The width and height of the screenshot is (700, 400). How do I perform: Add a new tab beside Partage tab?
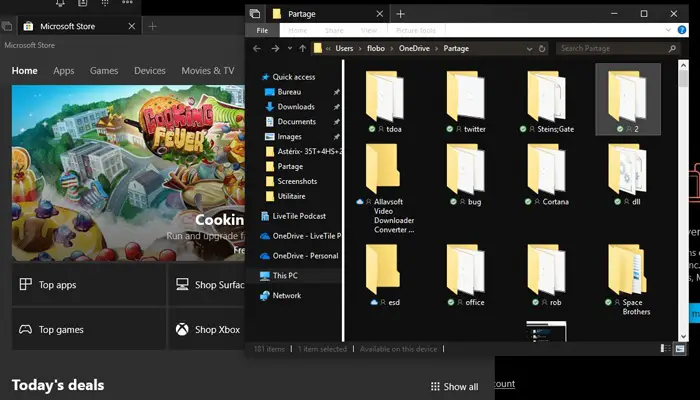click(400, 14)
